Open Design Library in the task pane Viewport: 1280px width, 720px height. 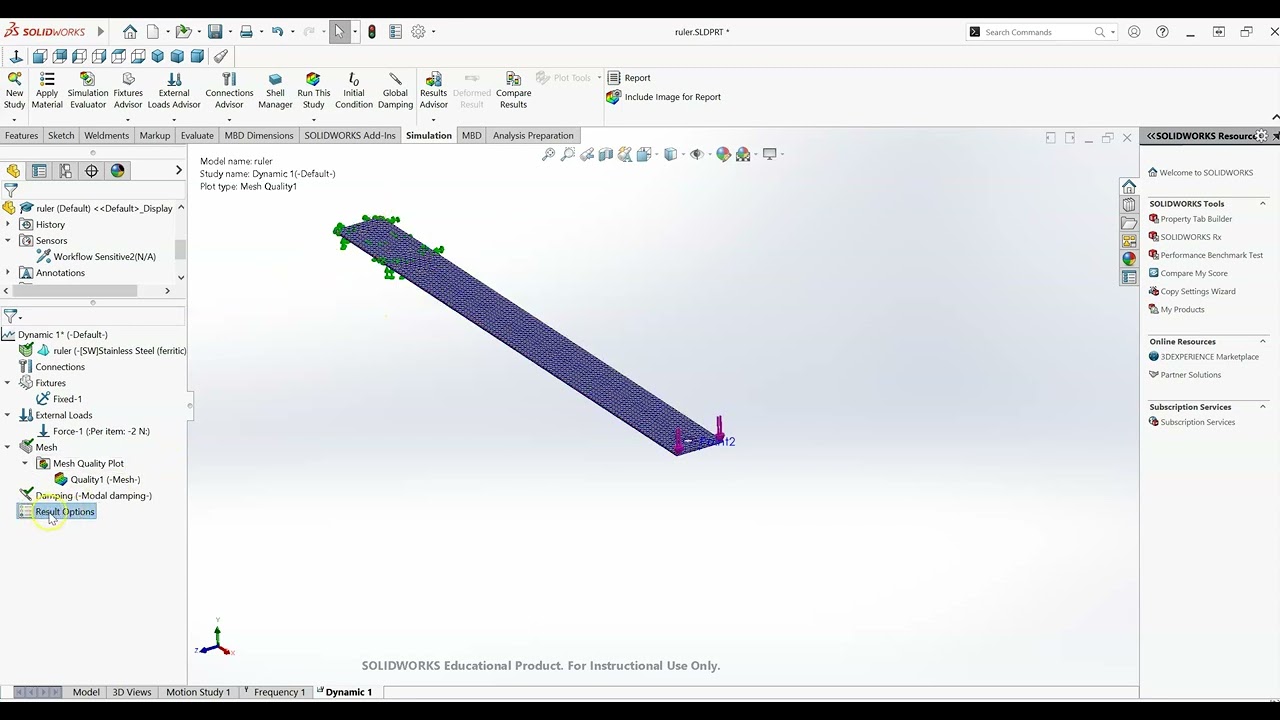(1129, 205)
